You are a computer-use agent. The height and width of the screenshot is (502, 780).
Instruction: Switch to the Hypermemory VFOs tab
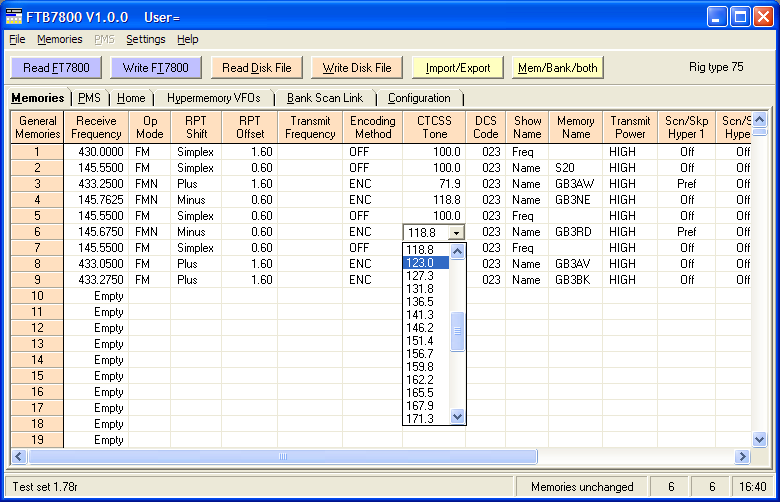click(213, 98)
